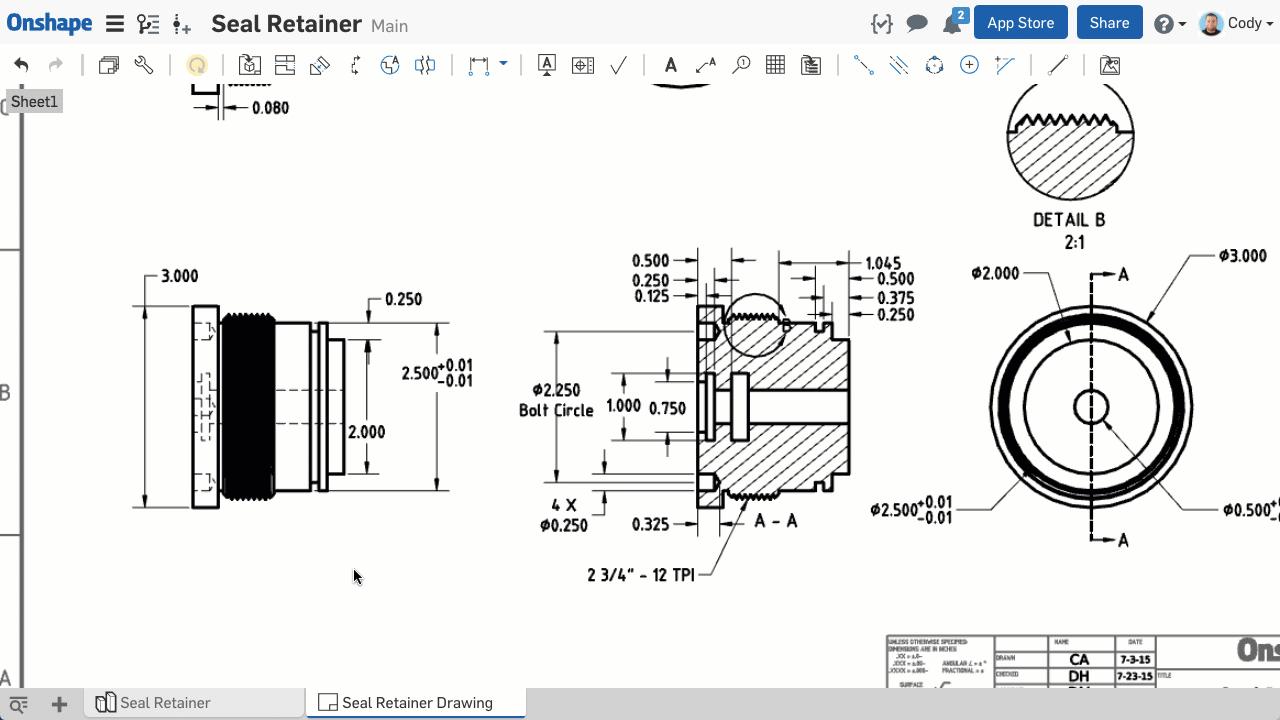Viewport: 1280px width, 720px height.
Task: Select the Section view tool
Action: click(355, 65)
